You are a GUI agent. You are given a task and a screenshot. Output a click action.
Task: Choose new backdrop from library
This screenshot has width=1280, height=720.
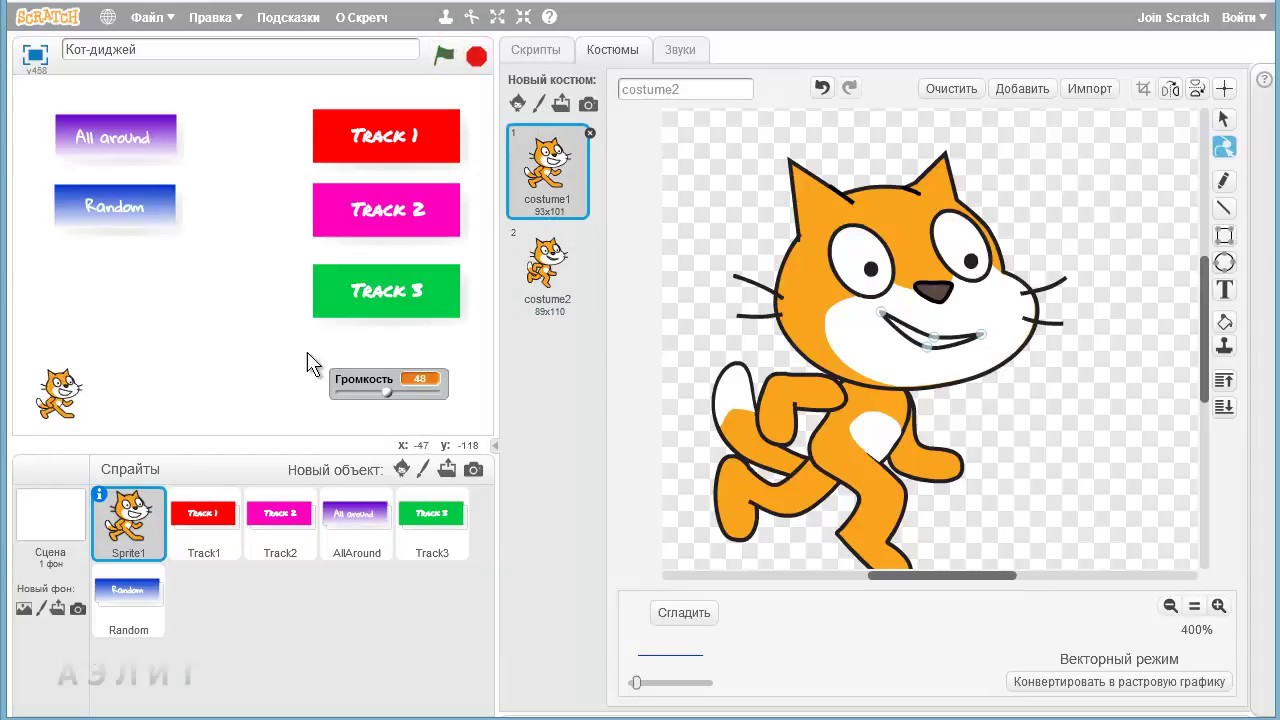coord(24,608)
